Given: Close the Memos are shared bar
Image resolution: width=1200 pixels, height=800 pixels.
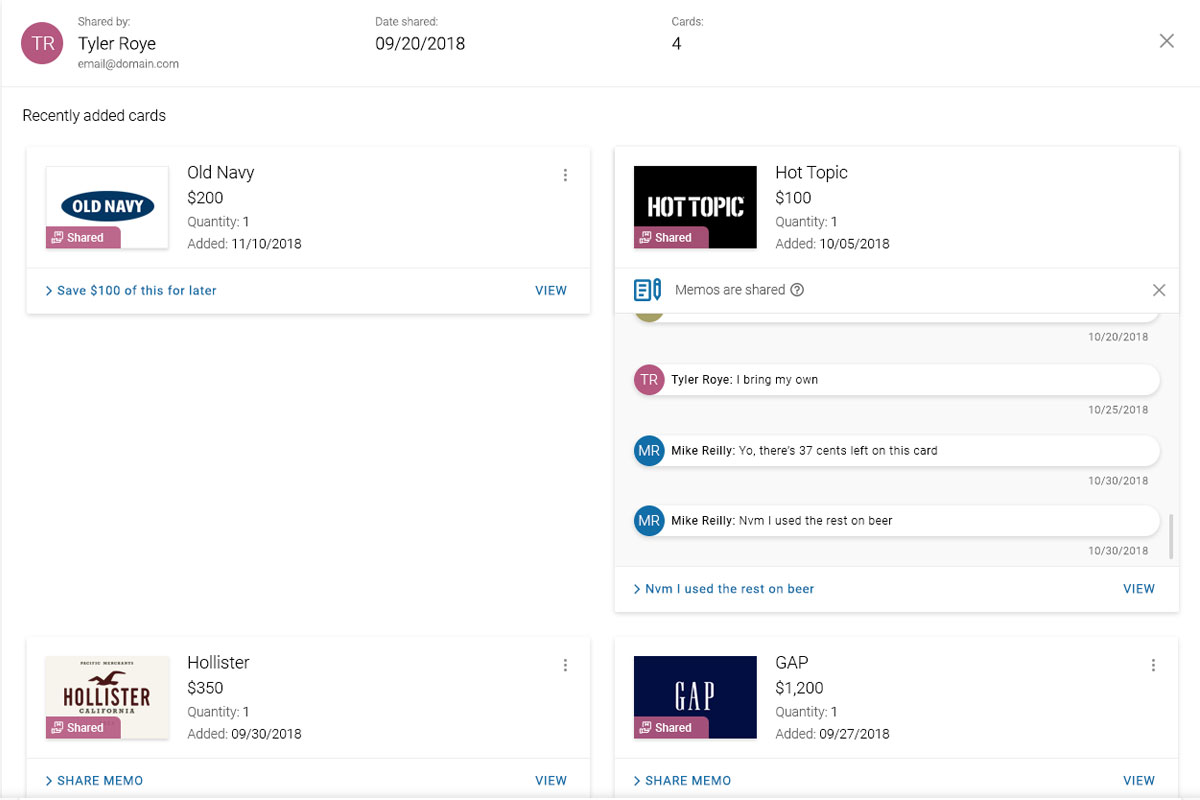Looking at the screenshot, I should click(x=1159, y=290).
